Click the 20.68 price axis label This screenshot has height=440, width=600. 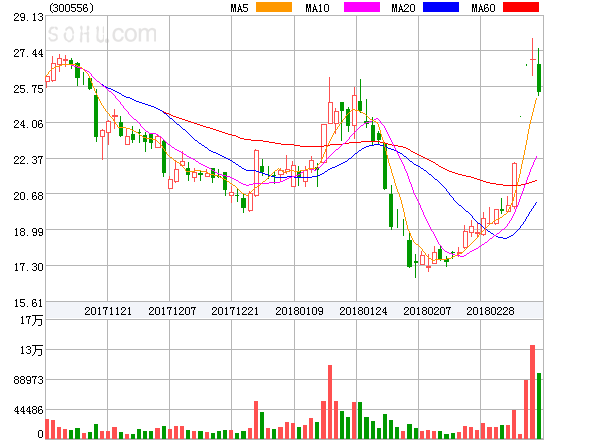tap(28, 196)
